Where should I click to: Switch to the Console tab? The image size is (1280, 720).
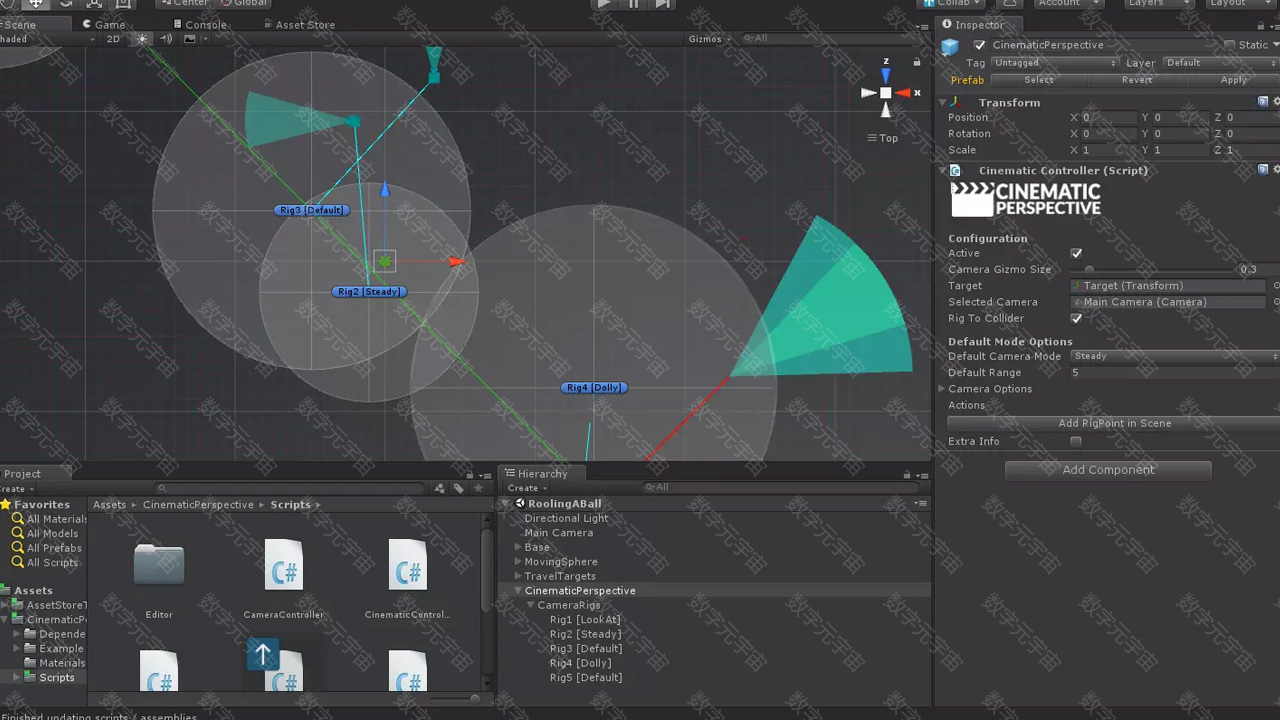coord(205,25)
